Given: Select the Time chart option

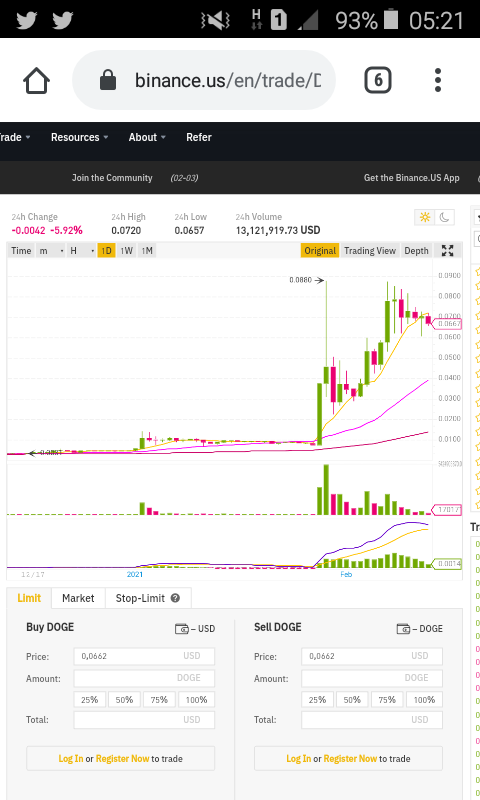Looking at the screenshot, I should tap(21, 251).
